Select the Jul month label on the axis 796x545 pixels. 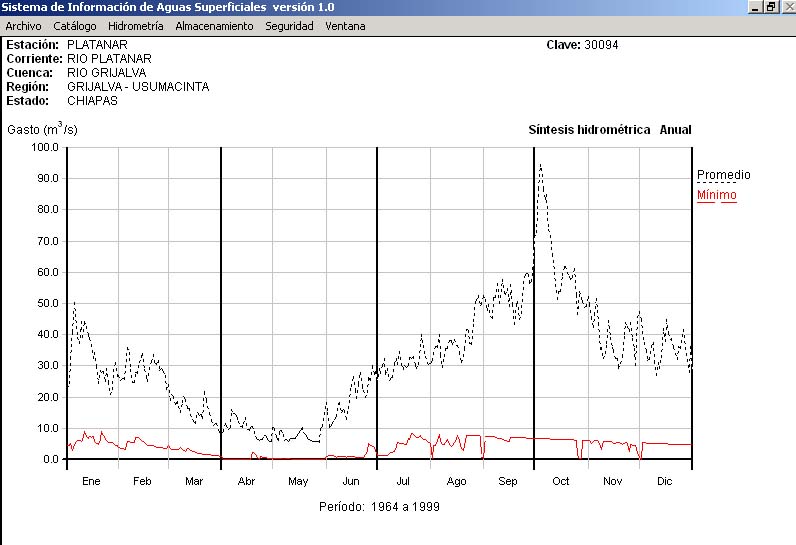[404, 481]
